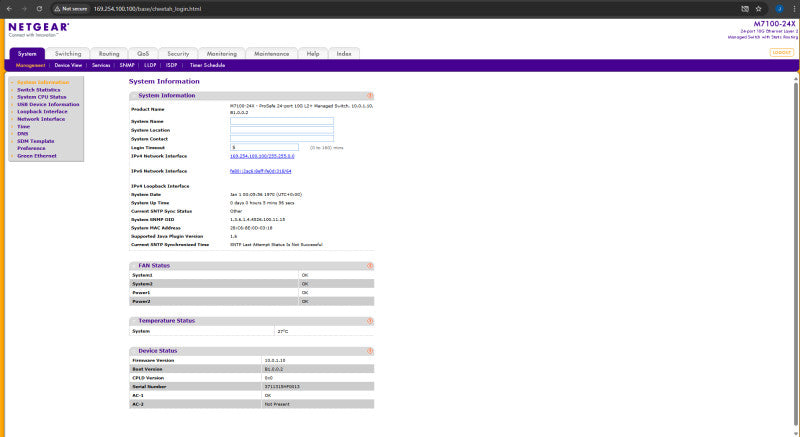The image size is (800, 437).
Task: Click the Login Timeout input field
Action: pos(264,147)
